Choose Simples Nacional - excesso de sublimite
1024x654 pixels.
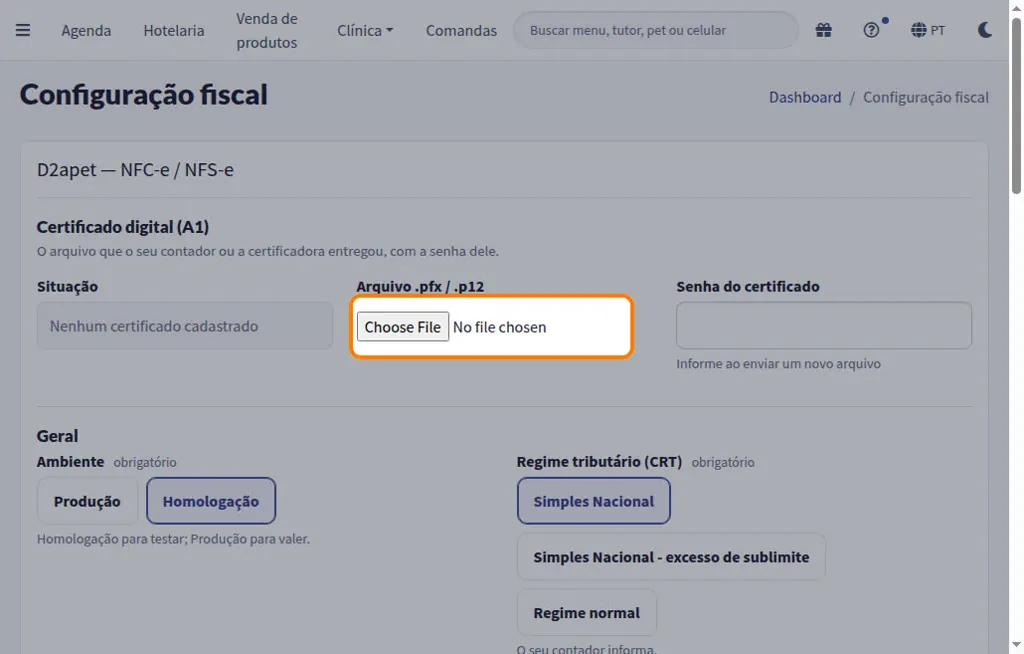[x=671, y=557]
